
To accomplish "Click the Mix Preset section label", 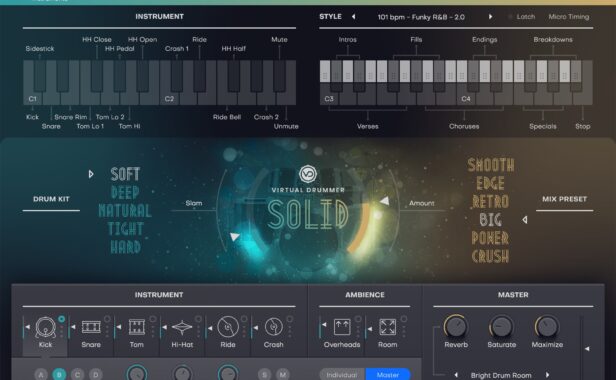I will coord(565,199).
